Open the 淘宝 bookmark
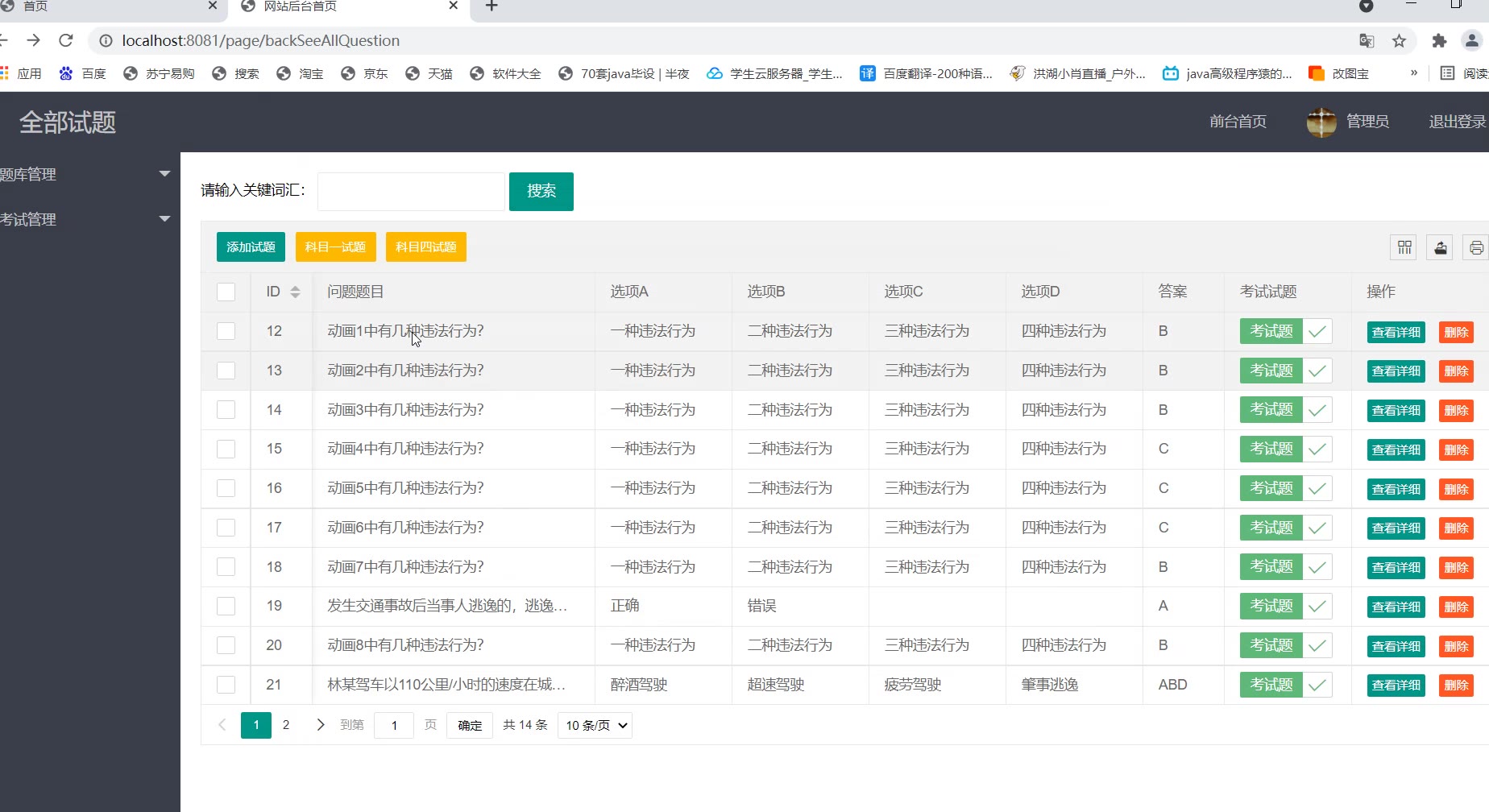Viewport: 1489px width, 812px height. click(300, 73)
